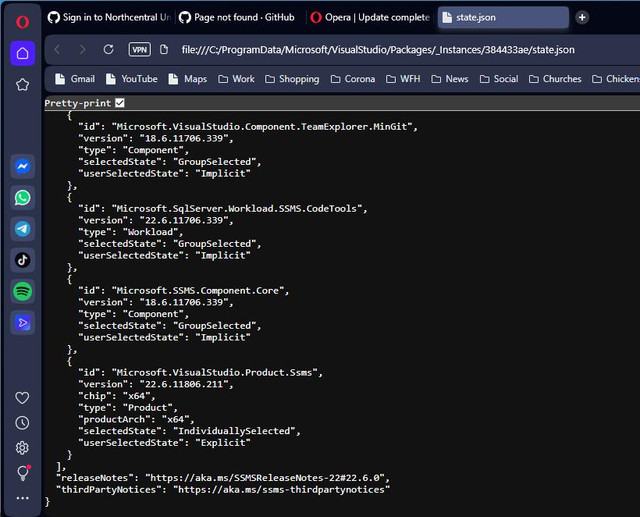The height and width of the screenshot is (517, 640).
Task: Click the version value "22.6.11806.211"
Action: pos(184,384)
